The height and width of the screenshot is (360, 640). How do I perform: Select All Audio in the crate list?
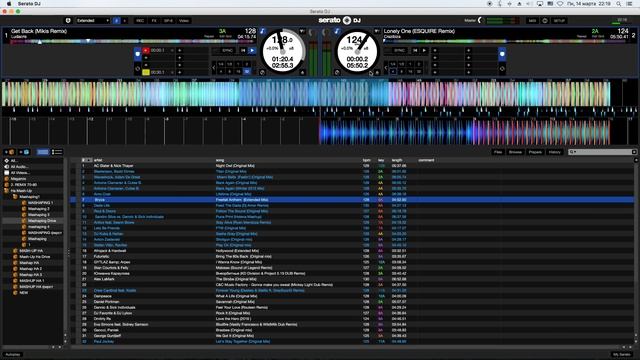[x=19, y=167]
